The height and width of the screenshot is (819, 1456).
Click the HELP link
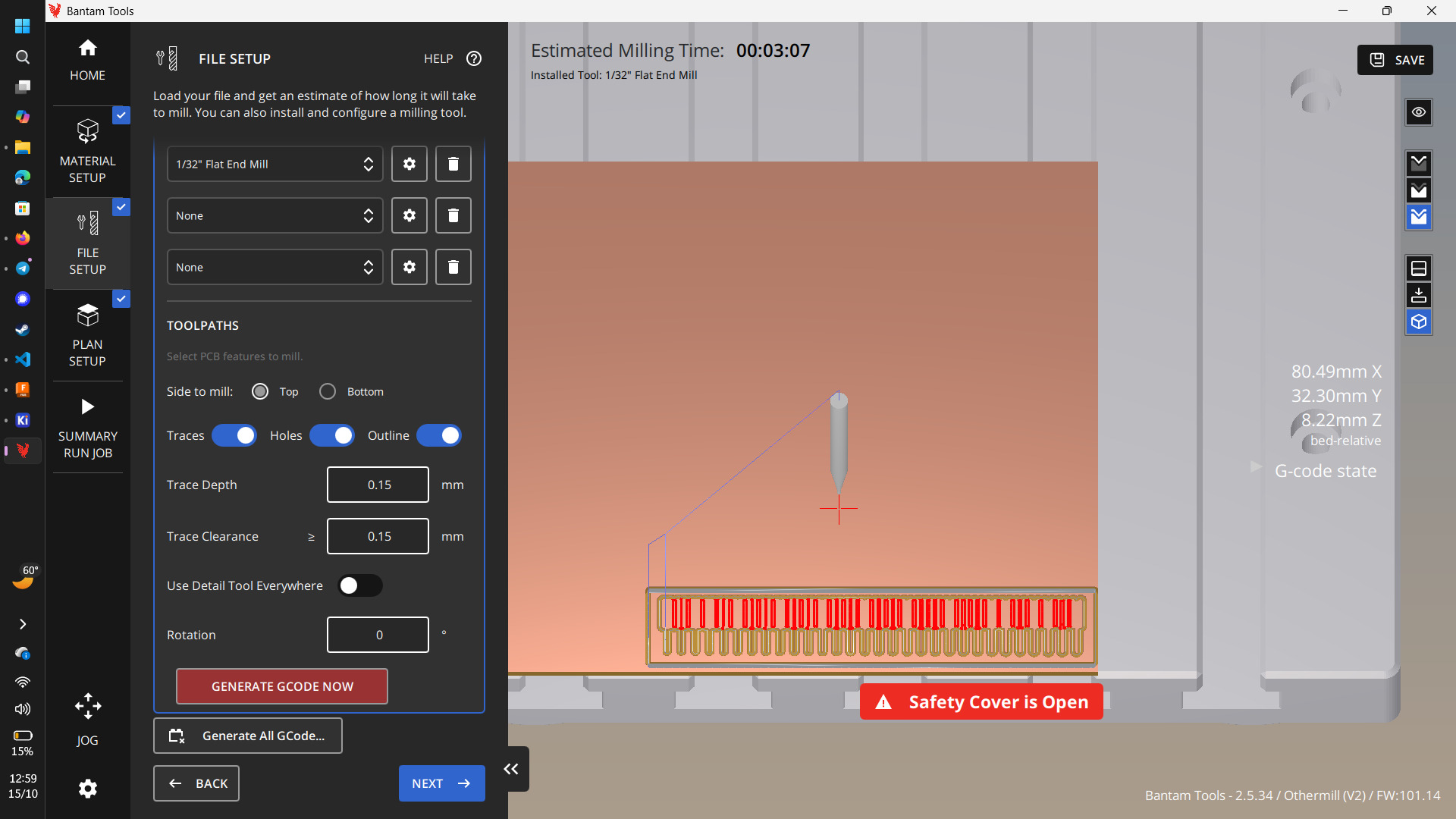click(x=438, y=58)
